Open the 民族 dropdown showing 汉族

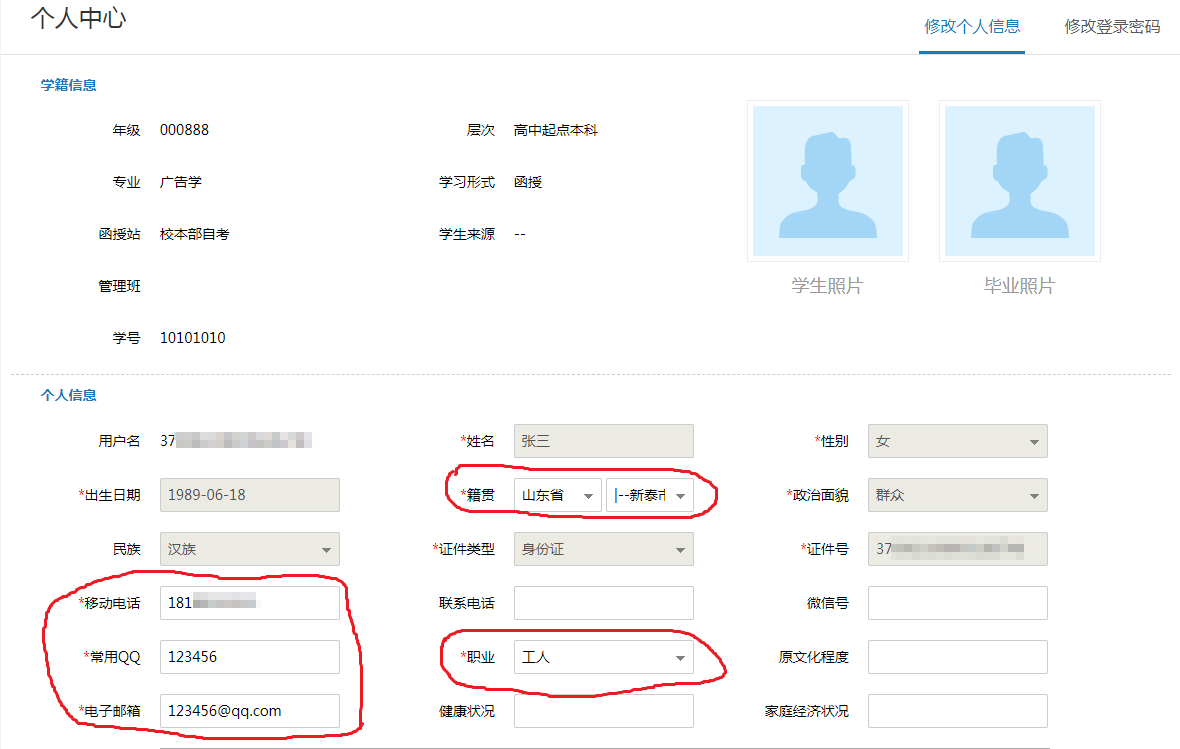[249, 549]
